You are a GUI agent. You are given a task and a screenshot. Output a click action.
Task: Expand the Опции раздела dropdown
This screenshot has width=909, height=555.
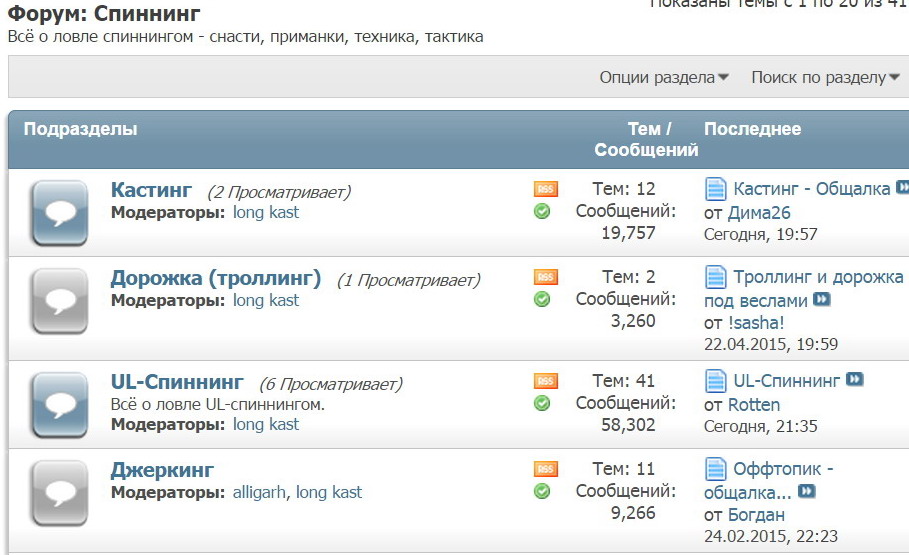[664, 77]
